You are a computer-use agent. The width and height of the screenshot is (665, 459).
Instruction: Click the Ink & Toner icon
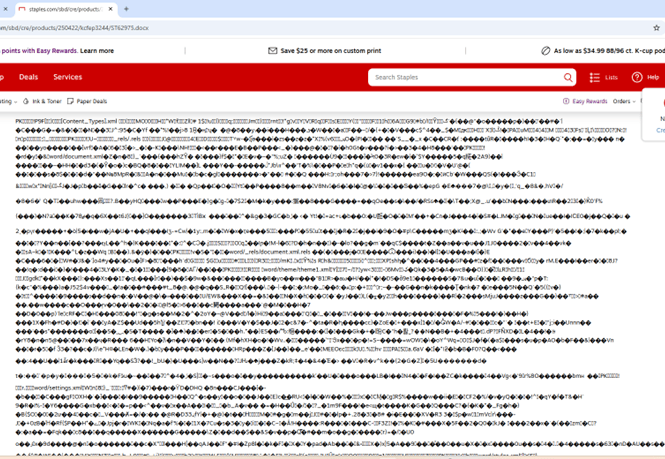[x=26, y=101]
